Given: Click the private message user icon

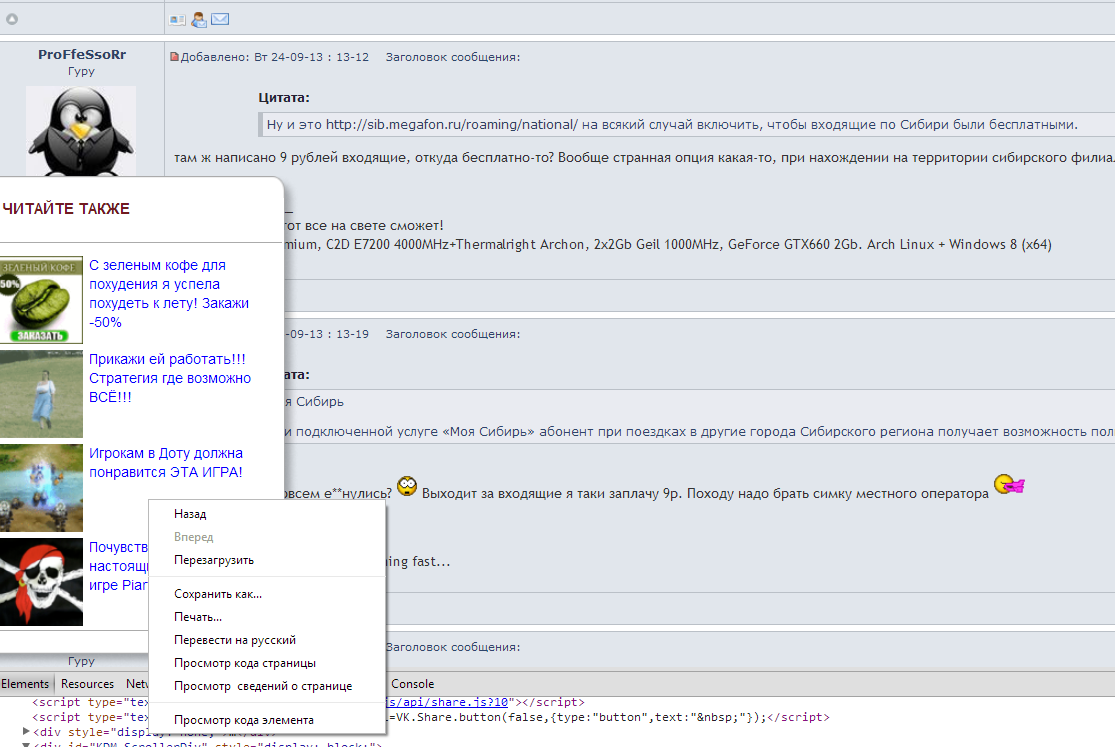Looking at the screenshot, I should 199,19.
